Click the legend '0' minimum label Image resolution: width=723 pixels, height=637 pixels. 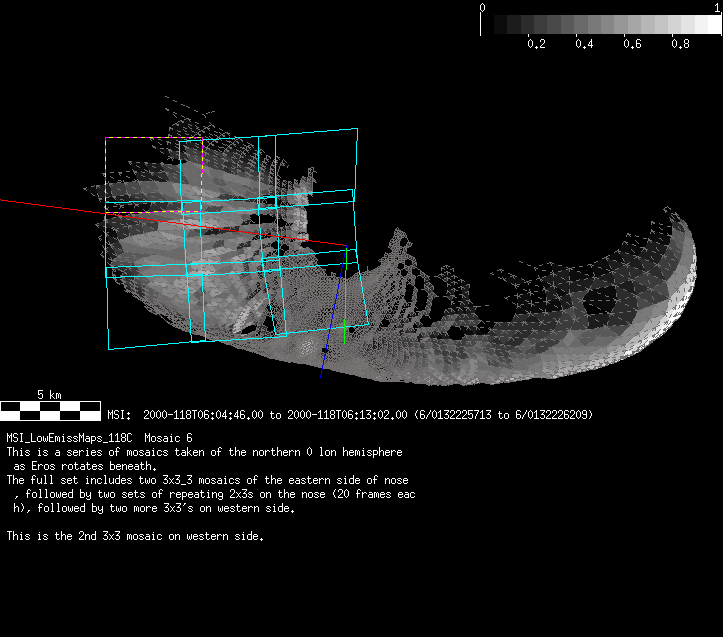pos(482,8)
